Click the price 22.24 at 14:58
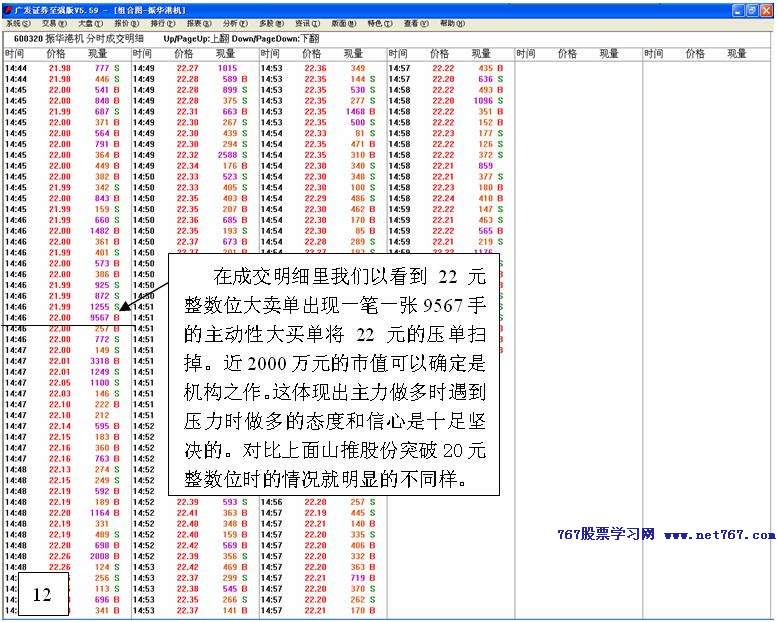This screenshot has width=777, height=622. tap(444, 198)
